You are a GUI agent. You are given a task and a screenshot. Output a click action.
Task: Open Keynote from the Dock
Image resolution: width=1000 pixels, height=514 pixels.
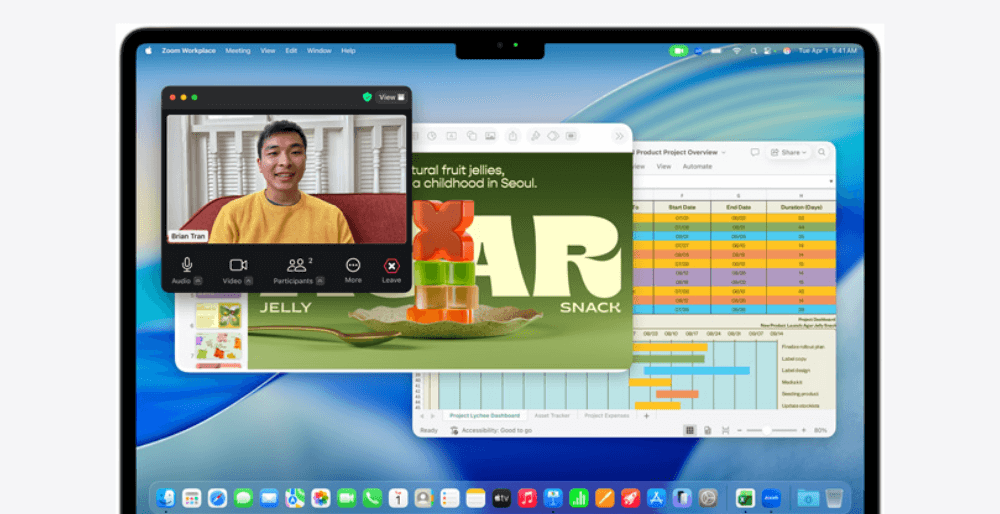click(553, 497)
